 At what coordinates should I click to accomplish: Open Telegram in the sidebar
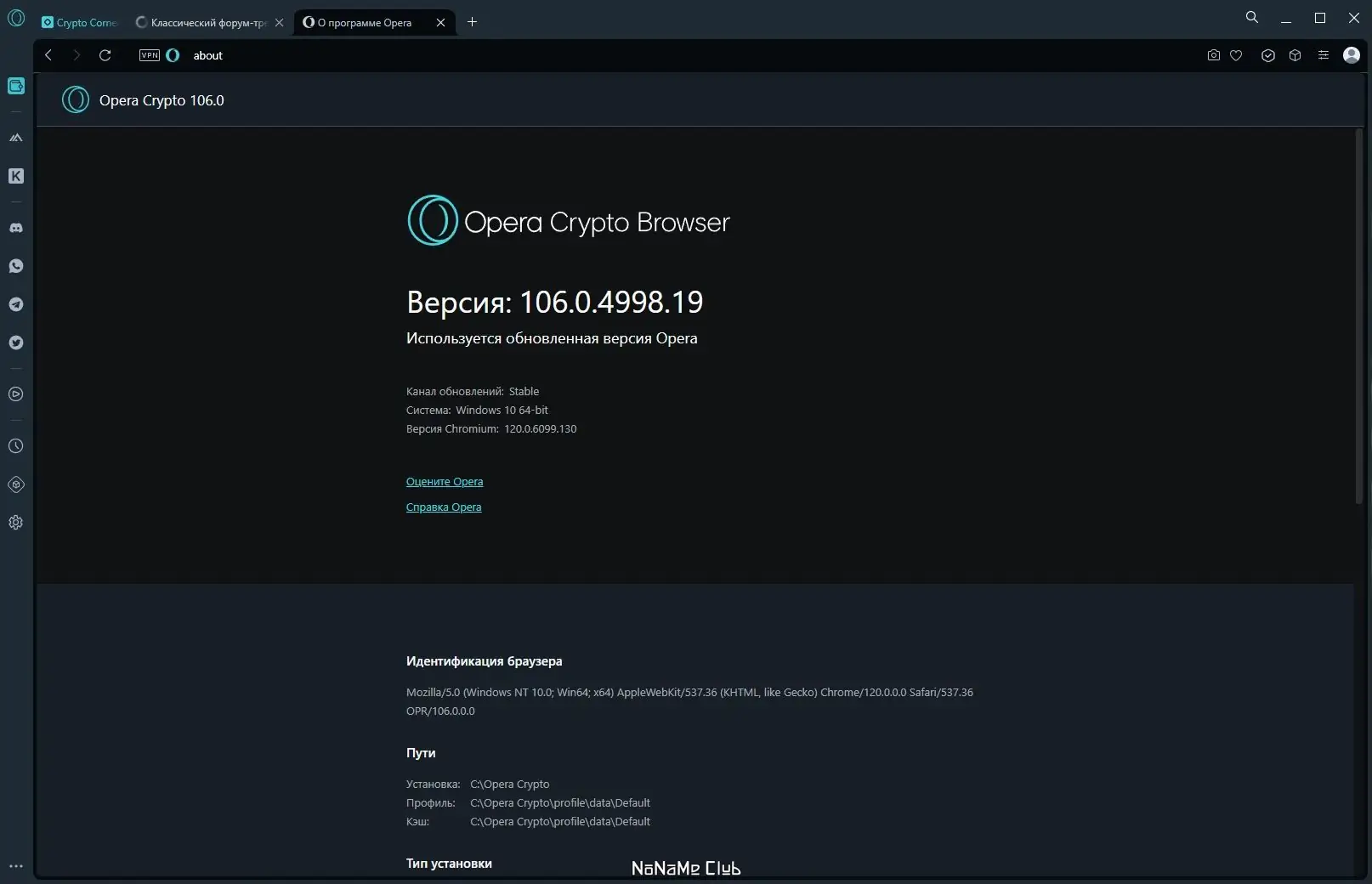click(x=16, y=304)
